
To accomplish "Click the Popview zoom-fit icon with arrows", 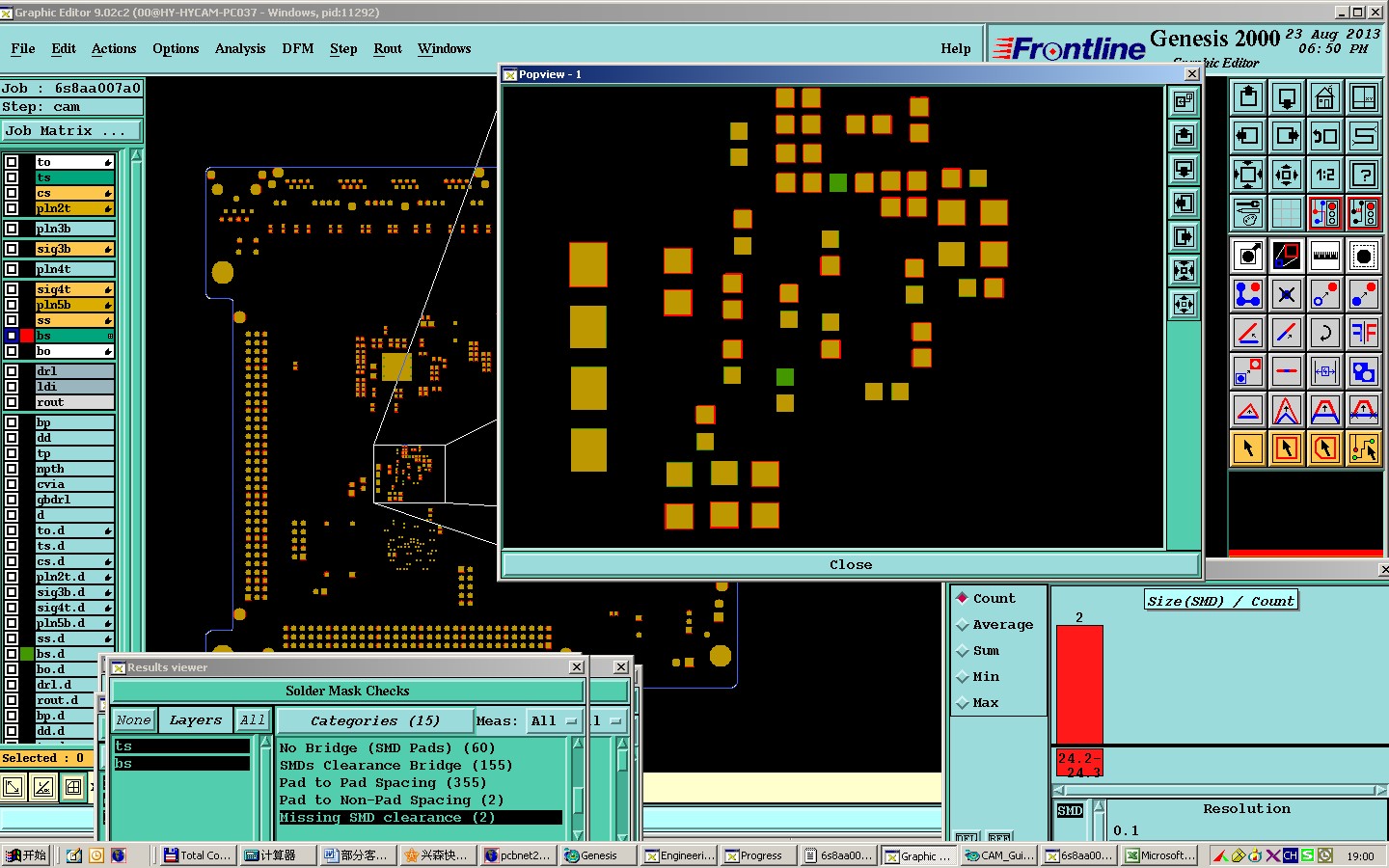I will coord(1184,271).
